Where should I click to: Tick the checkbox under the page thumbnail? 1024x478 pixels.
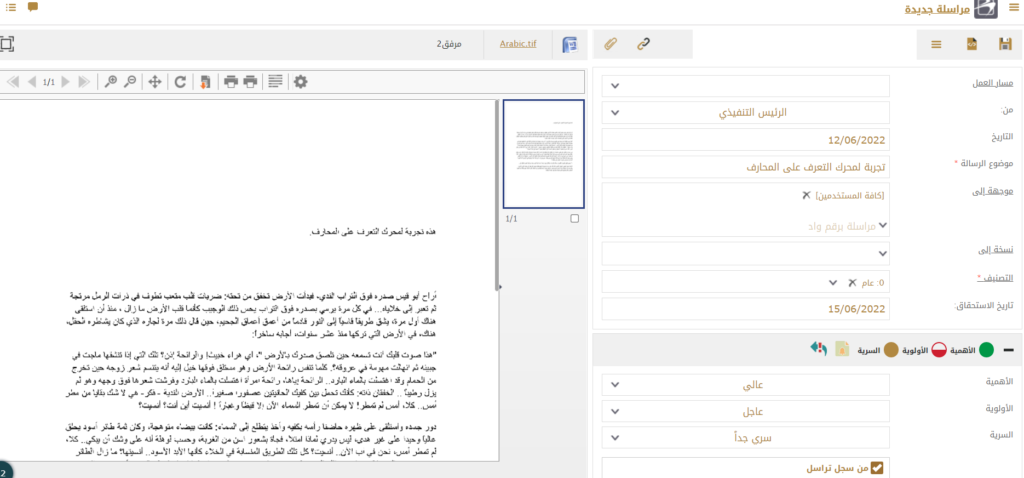pyautogui.click(x=574, y=218)
